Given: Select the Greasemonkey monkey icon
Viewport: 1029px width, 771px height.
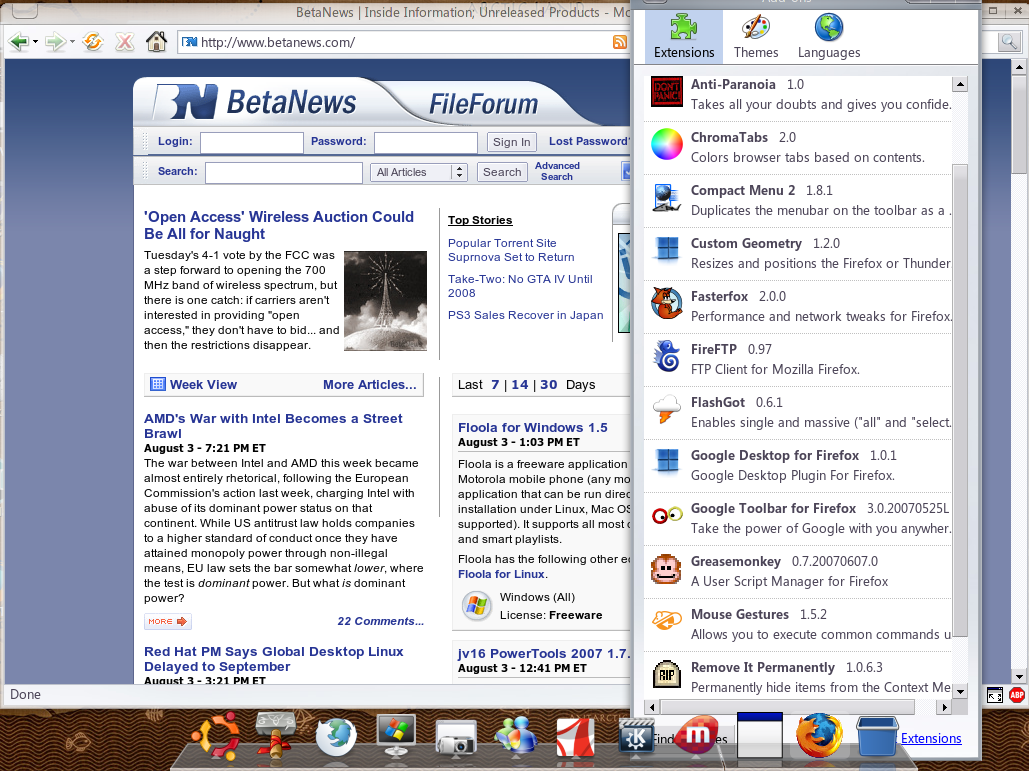Looking at the screenshot, I should tap(667, 568).
